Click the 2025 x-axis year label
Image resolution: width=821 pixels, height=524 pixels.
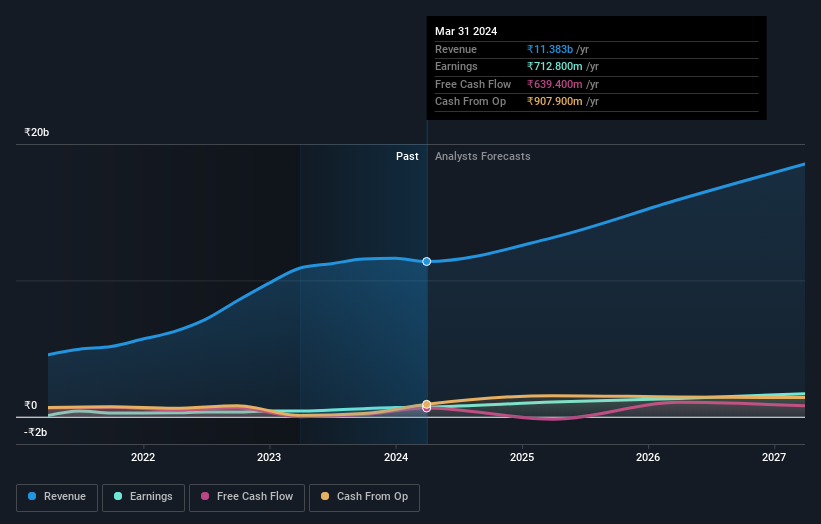click(522, 457)
